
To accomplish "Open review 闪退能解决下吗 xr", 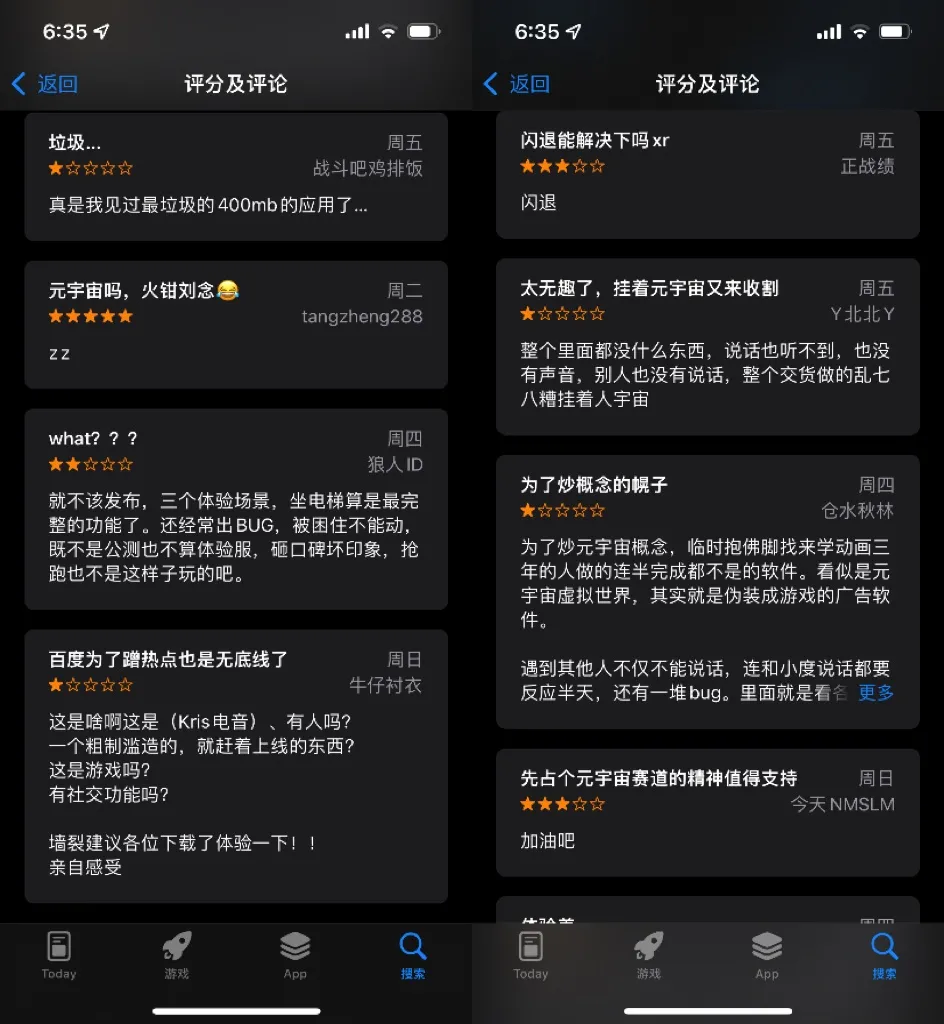I will [708, 174].
